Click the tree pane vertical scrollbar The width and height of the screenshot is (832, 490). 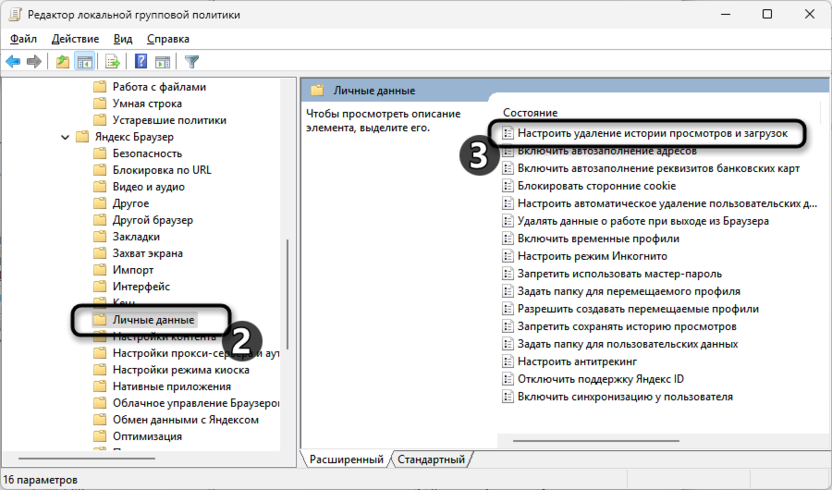[288, 295]
